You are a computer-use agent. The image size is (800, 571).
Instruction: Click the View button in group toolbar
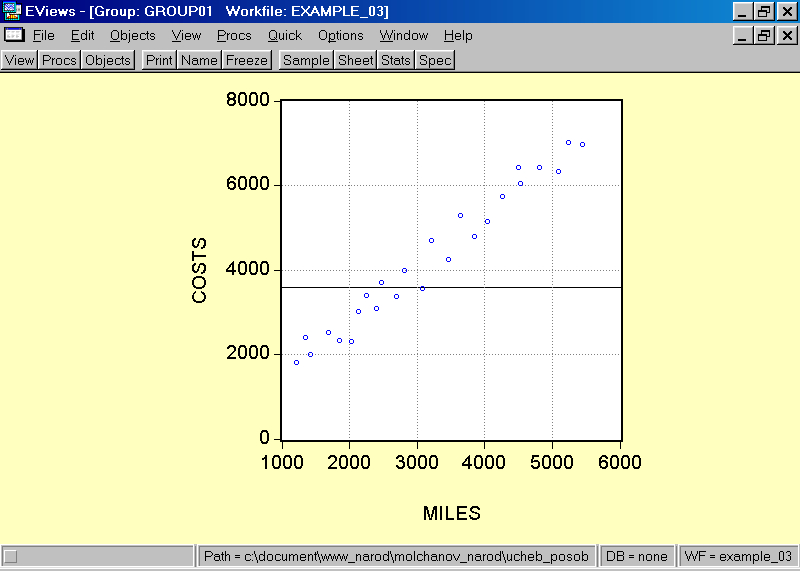[19, 60]
